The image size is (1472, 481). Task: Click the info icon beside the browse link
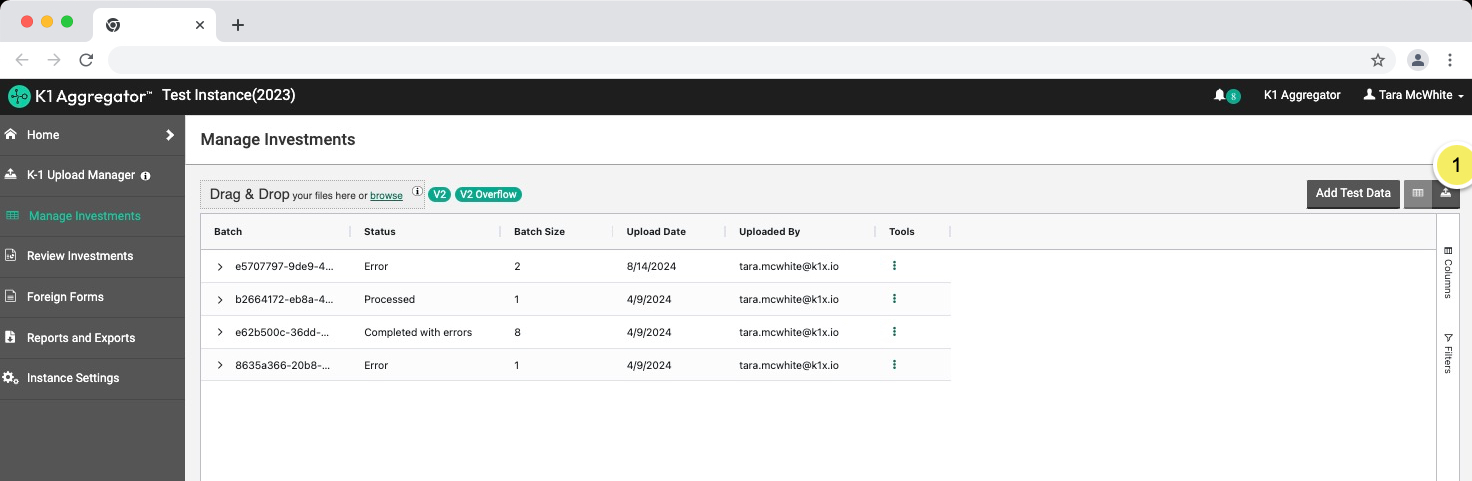[417, 191]
